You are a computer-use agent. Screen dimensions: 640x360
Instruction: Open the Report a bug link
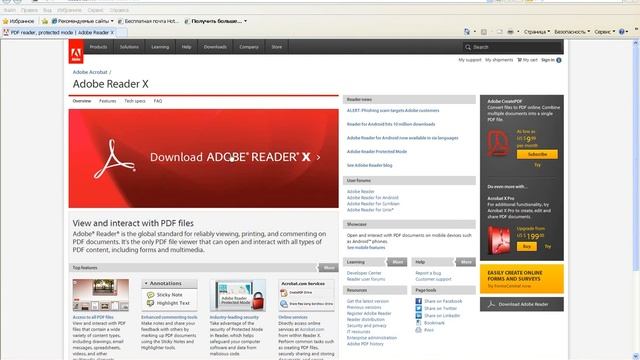click(428, 273)
